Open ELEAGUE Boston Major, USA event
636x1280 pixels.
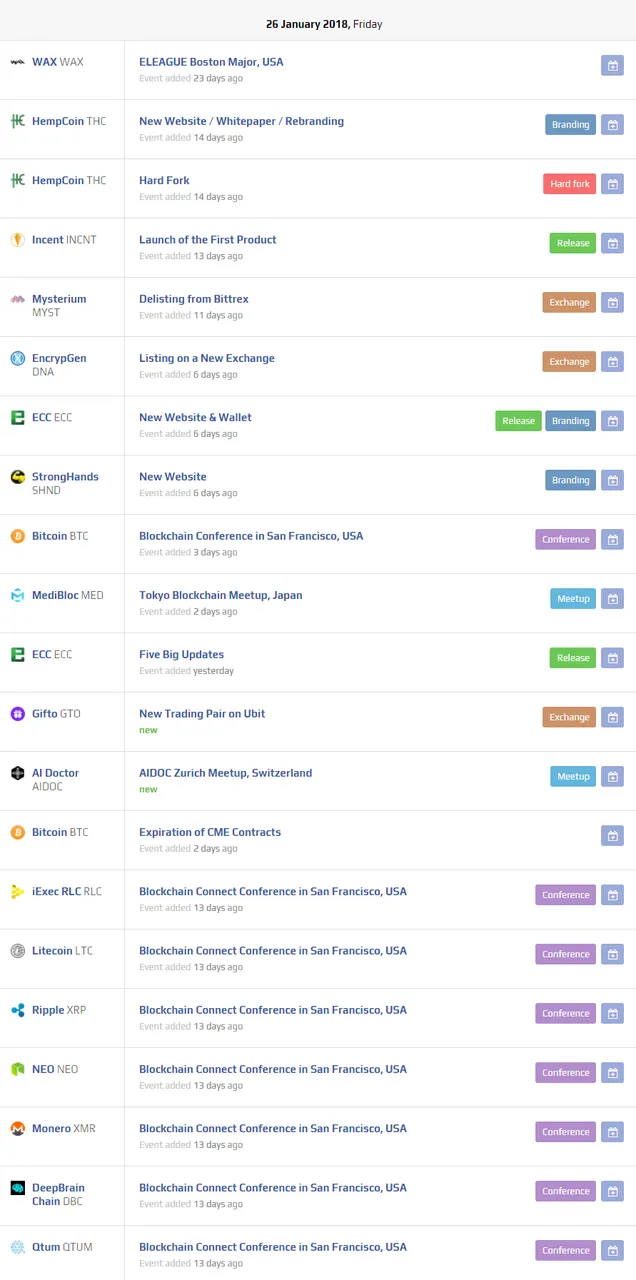[211, 62]
